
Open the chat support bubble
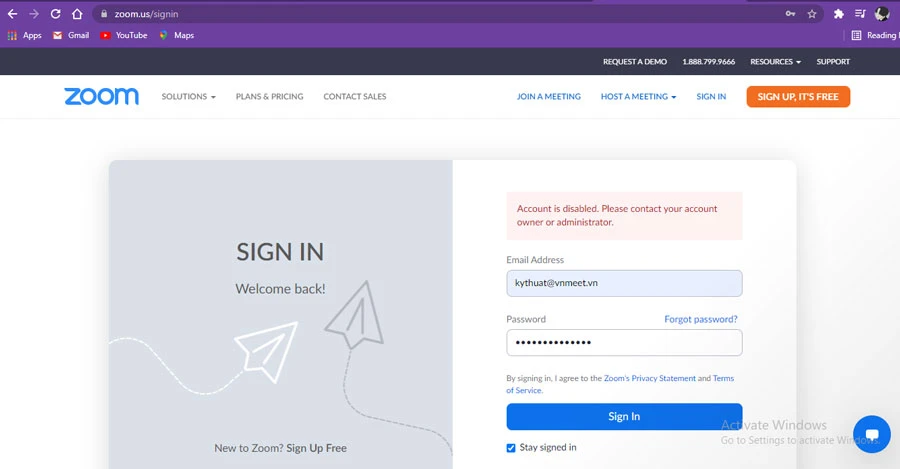click(871, 434)
